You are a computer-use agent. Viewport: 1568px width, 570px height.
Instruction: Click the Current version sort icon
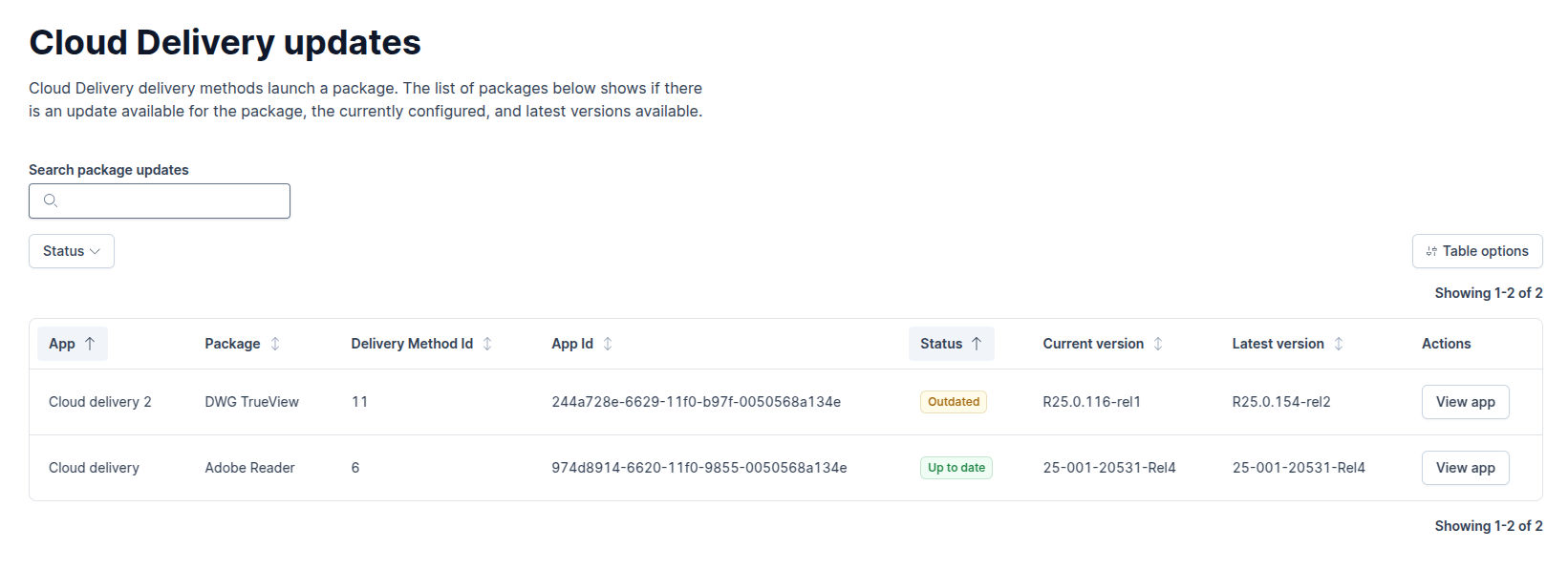tap(1158, 344)
